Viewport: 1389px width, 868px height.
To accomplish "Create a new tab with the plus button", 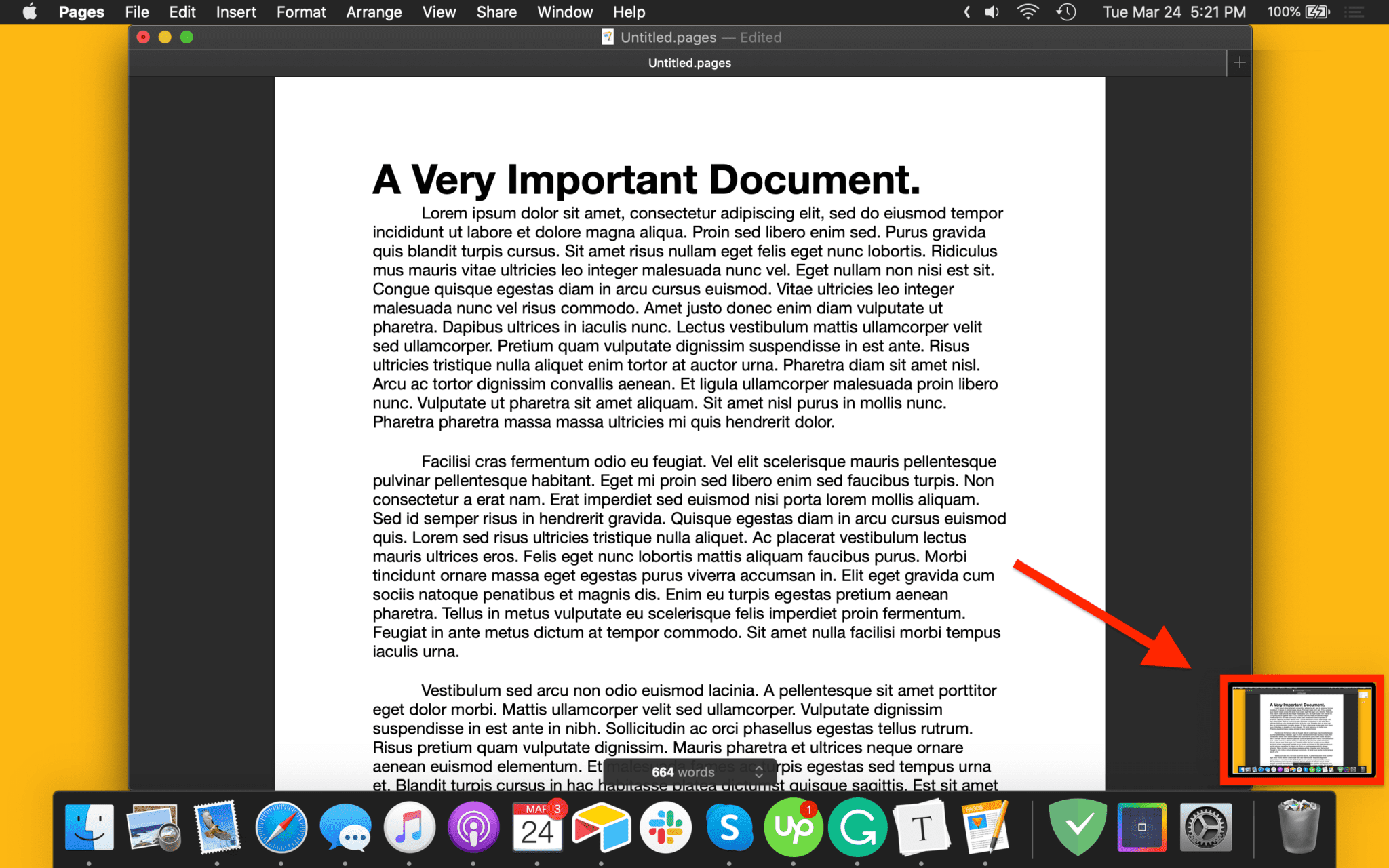I will tap(1239, 62).
